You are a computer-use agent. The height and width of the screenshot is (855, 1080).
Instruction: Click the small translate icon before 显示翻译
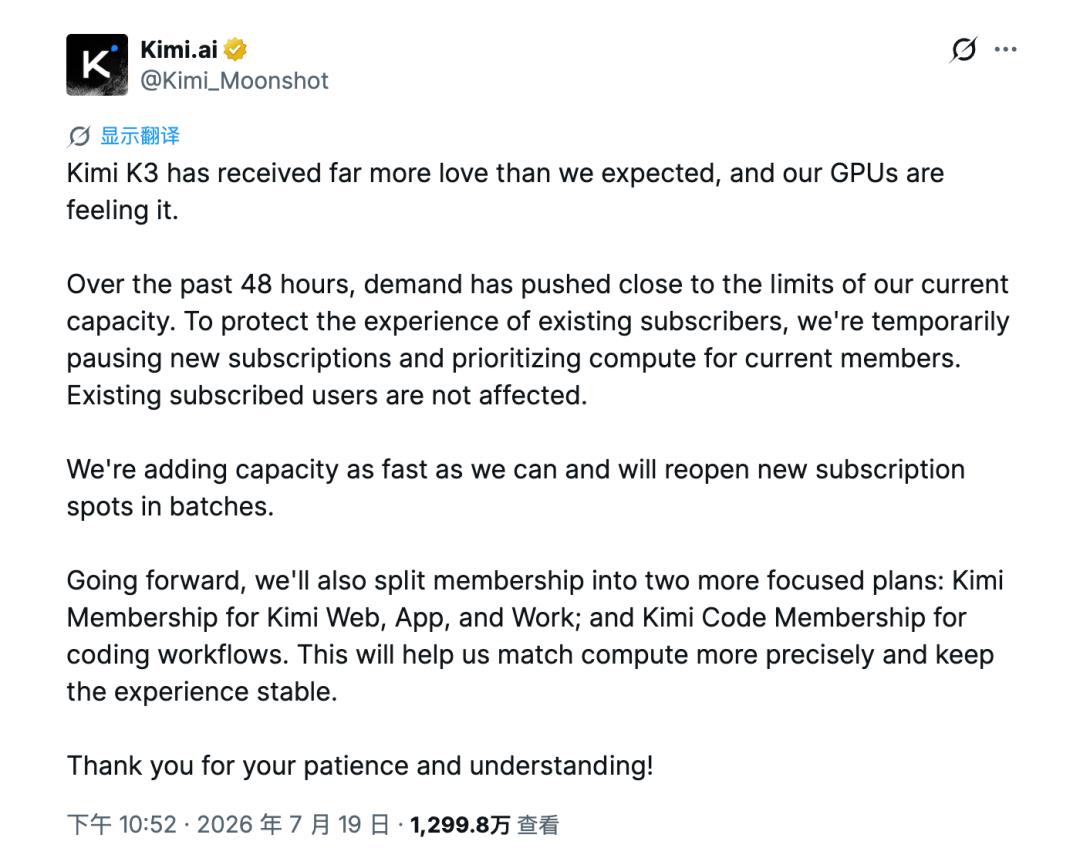[x=79, y=136]
